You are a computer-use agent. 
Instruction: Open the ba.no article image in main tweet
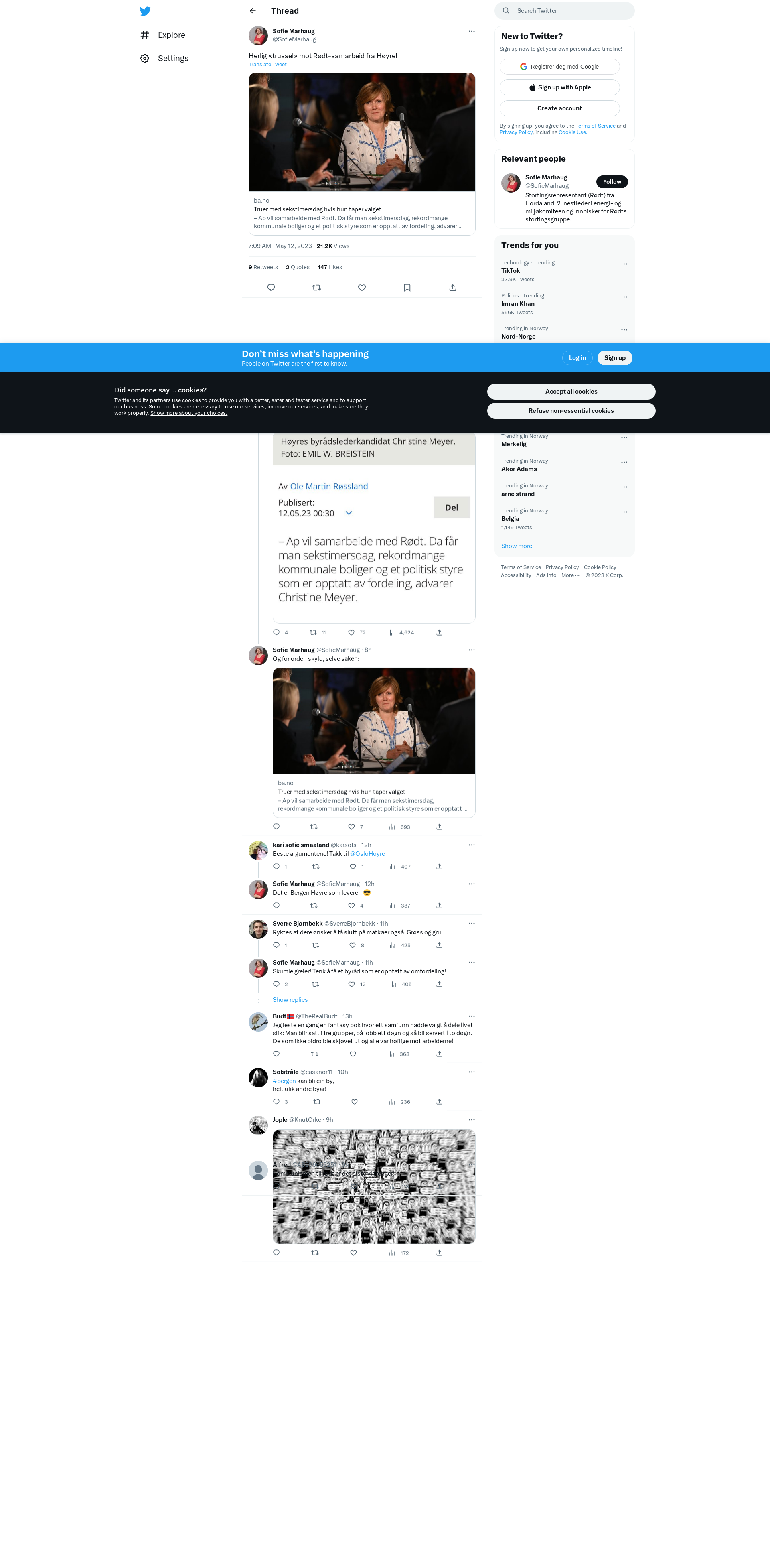pos(362,132)
